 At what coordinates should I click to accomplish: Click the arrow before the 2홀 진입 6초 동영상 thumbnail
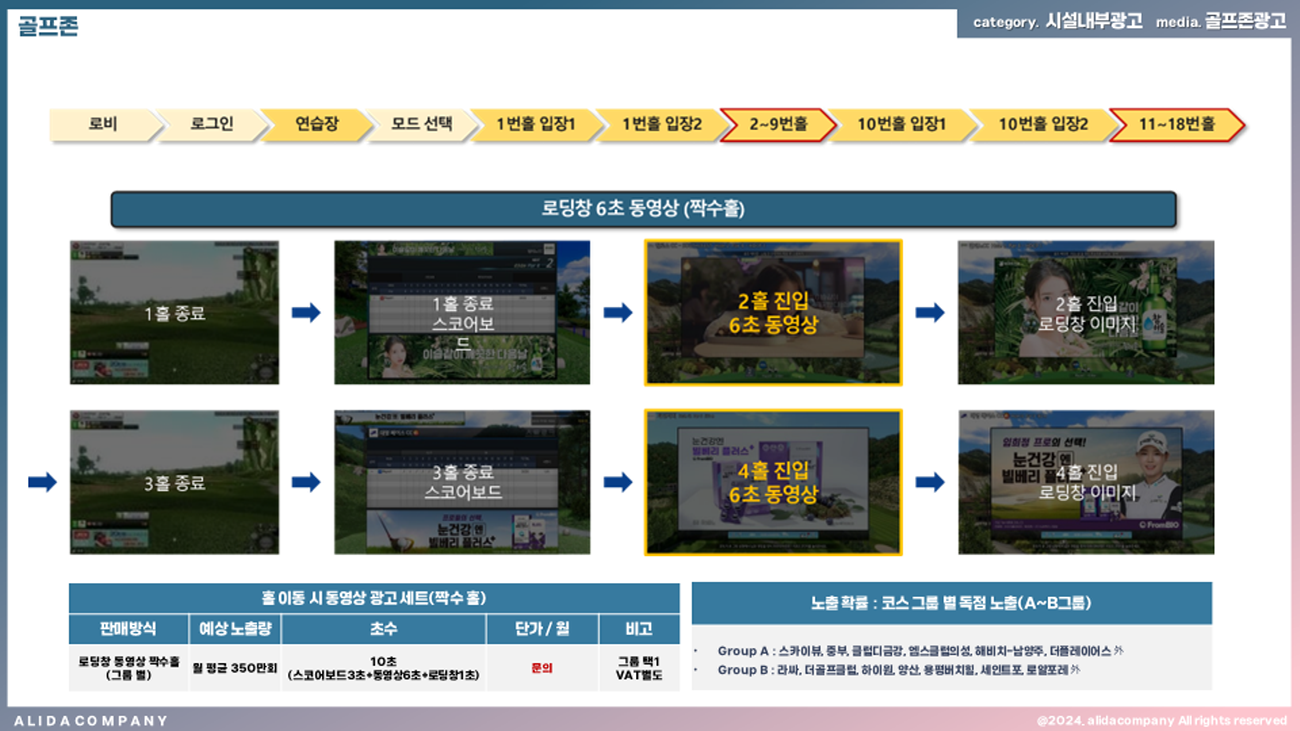pos(618,313)
